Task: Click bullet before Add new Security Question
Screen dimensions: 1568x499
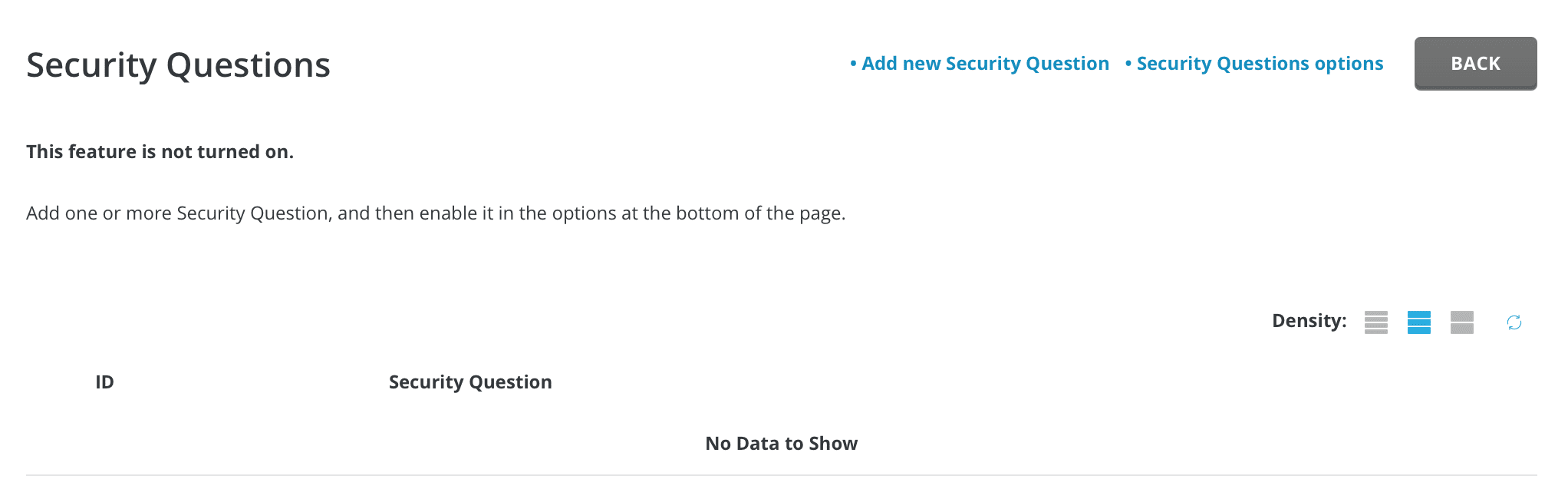Action: (x=853, y=64)
